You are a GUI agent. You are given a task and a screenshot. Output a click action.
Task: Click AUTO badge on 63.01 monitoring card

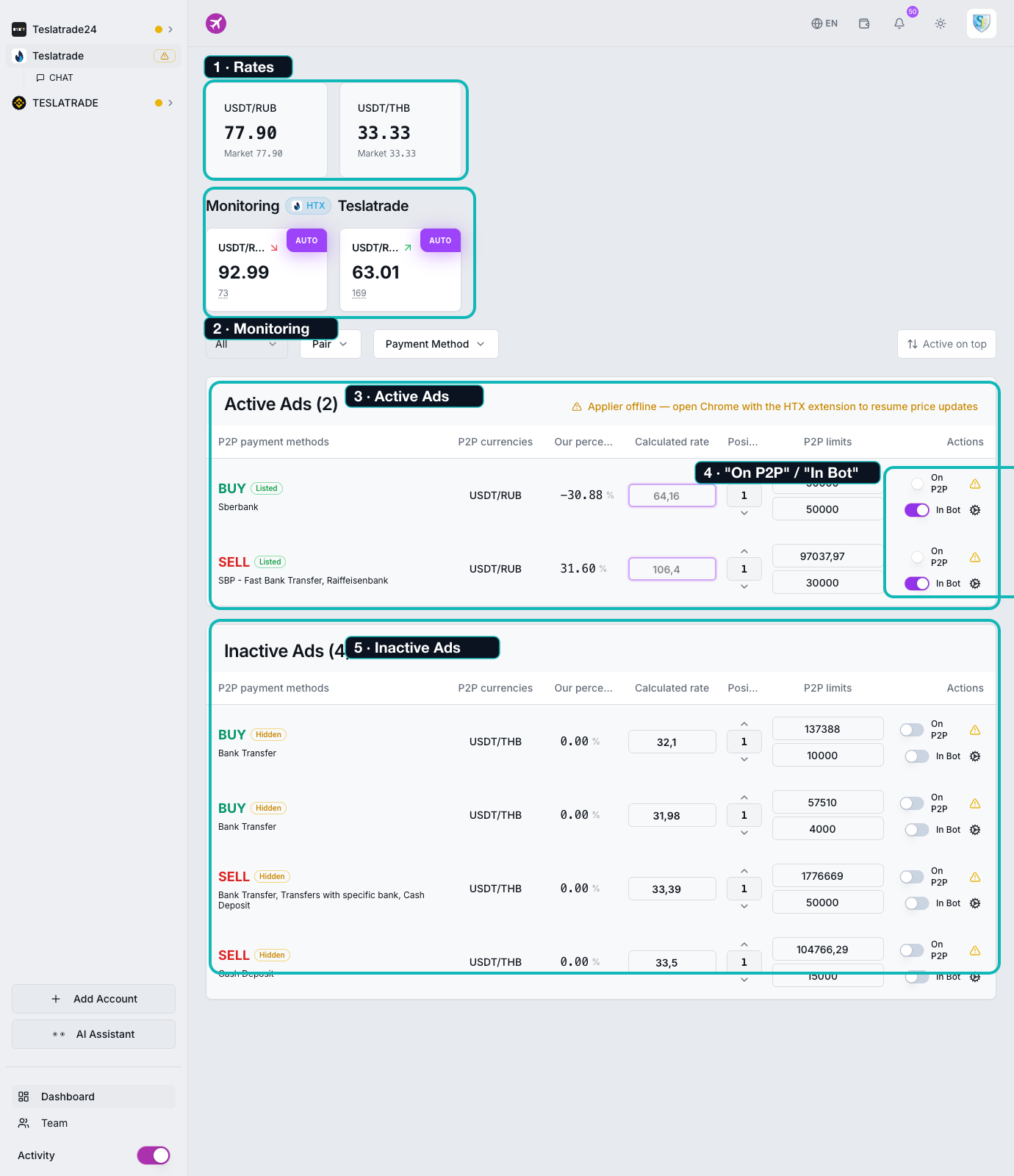[440, 240]
